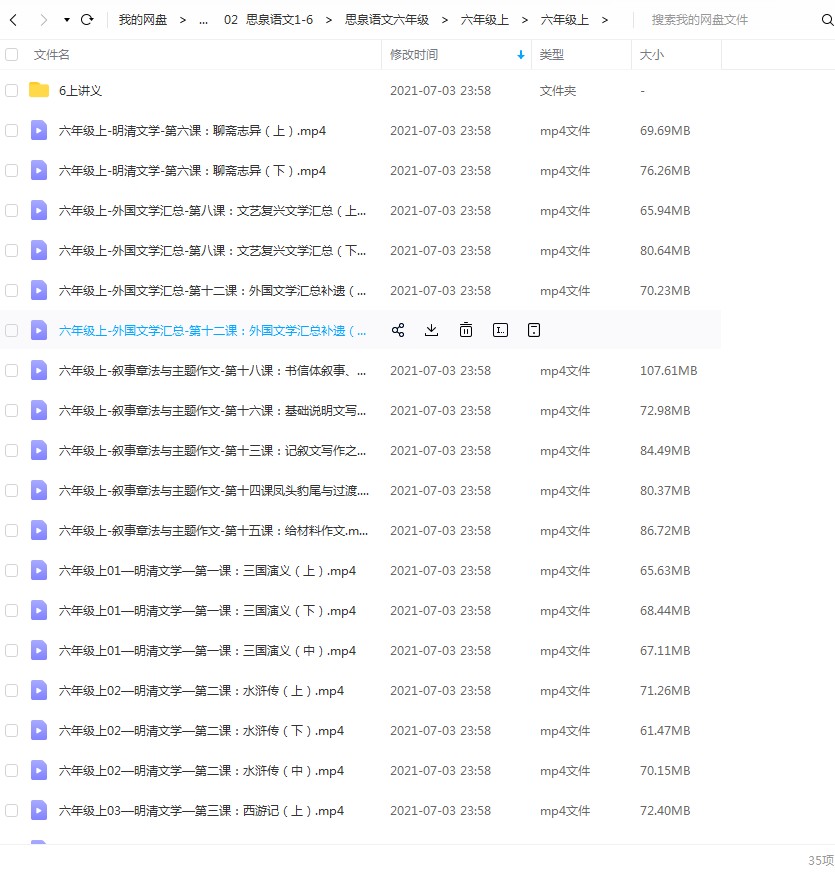This screenshot has height=872, width=835.
Task: Click the search magnifier icon
Action: pyautogui.click(x=827, y=20)
